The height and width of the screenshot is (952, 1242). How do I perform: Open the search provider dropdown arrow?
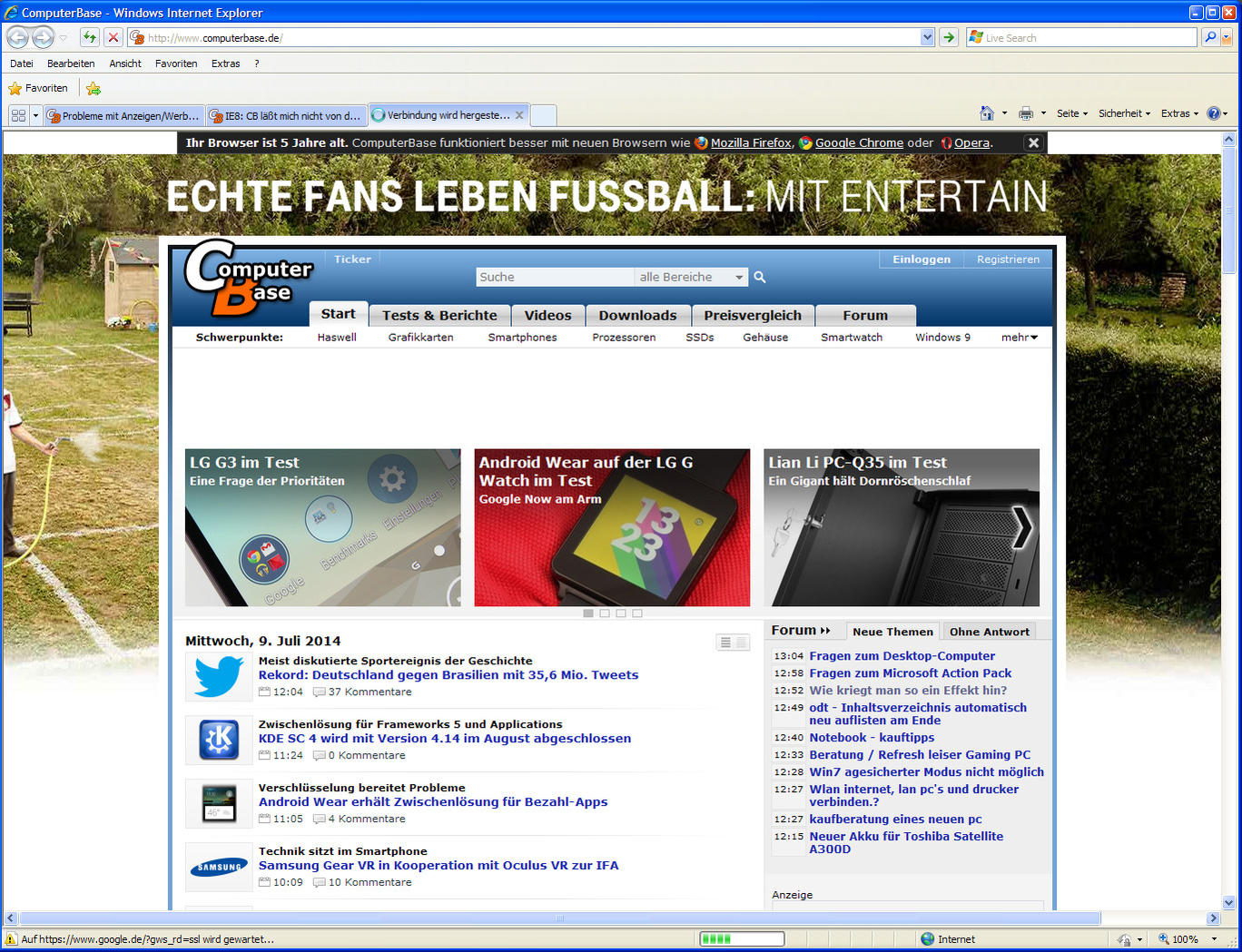[x=1227, y=37]
